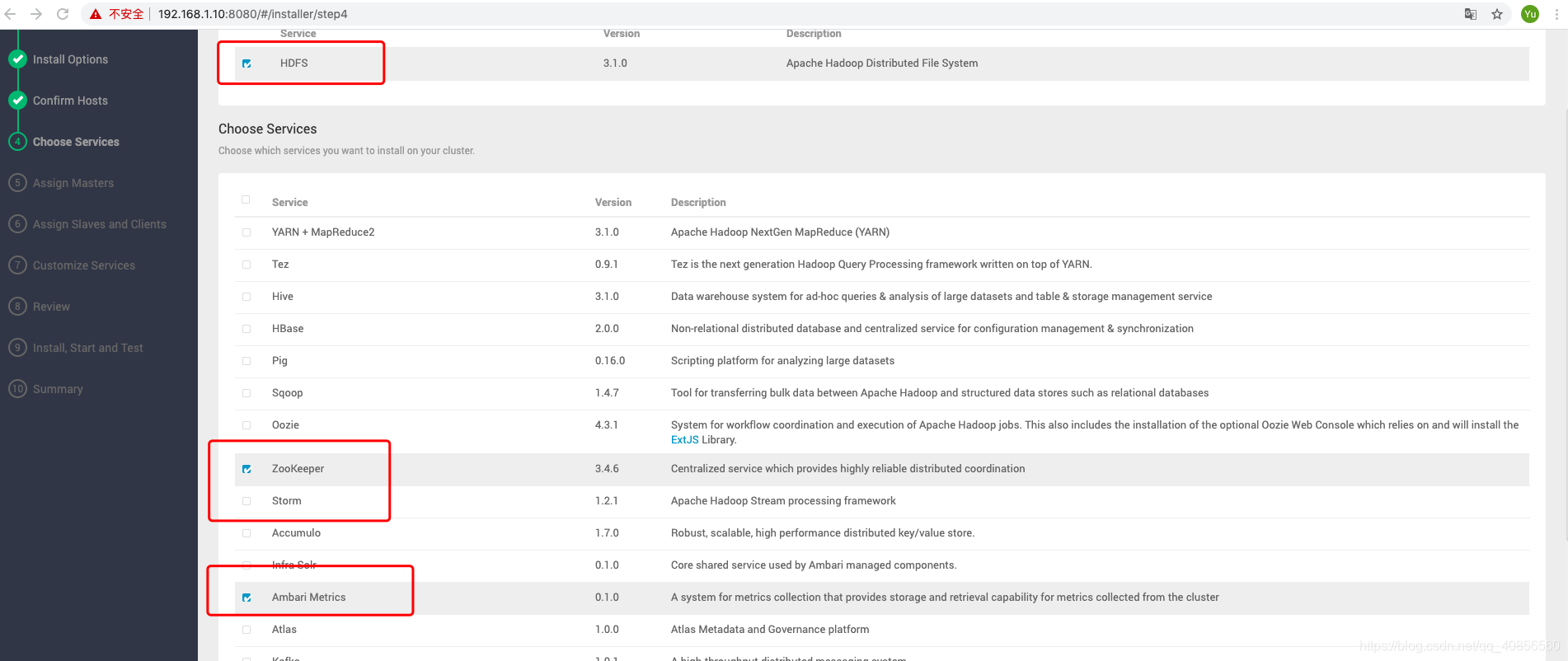Check the Hive service checkbox

(246, 297)
